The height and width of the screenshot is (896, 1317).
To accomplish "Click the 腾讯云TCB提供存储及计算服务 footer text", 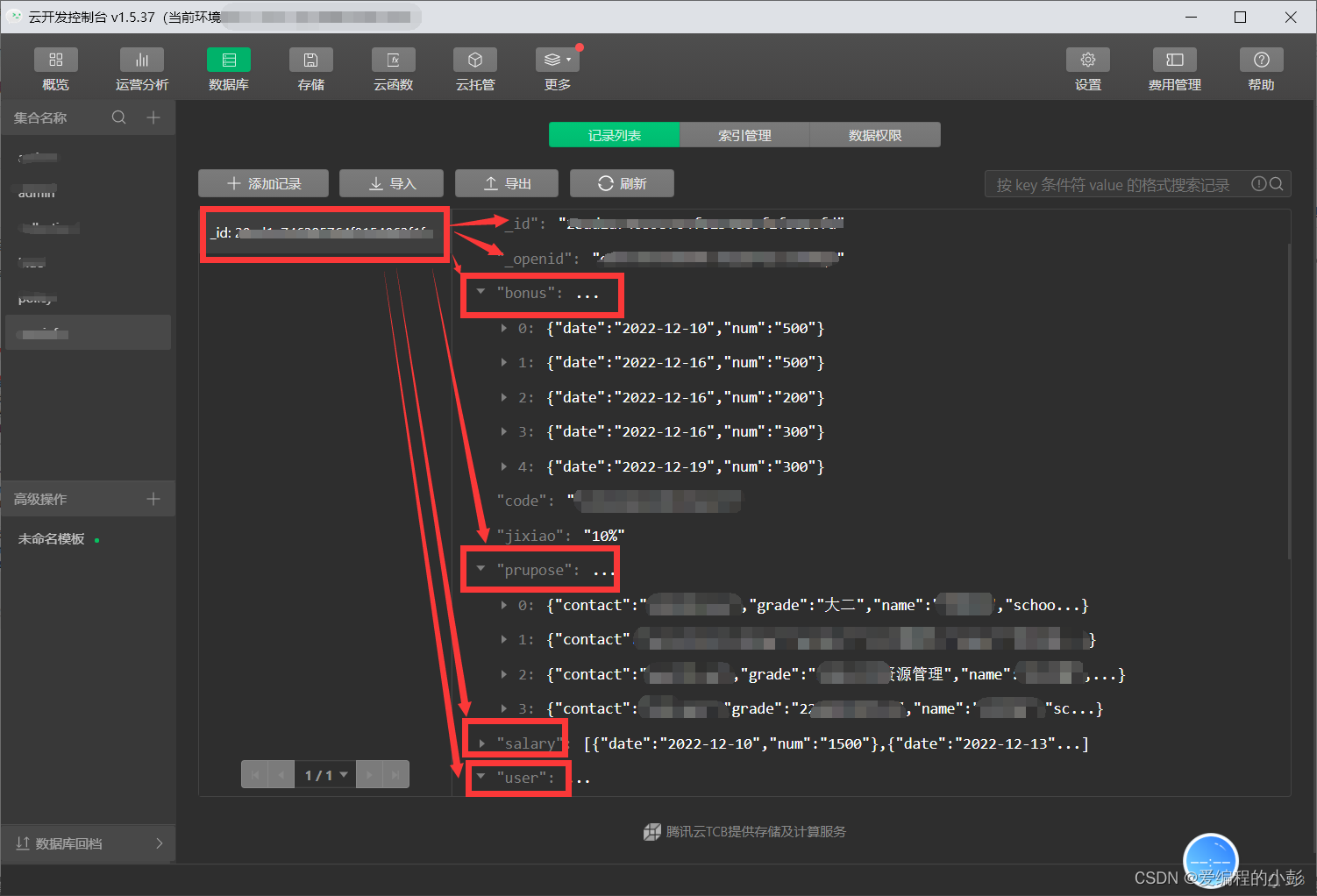I will point(756,831).
